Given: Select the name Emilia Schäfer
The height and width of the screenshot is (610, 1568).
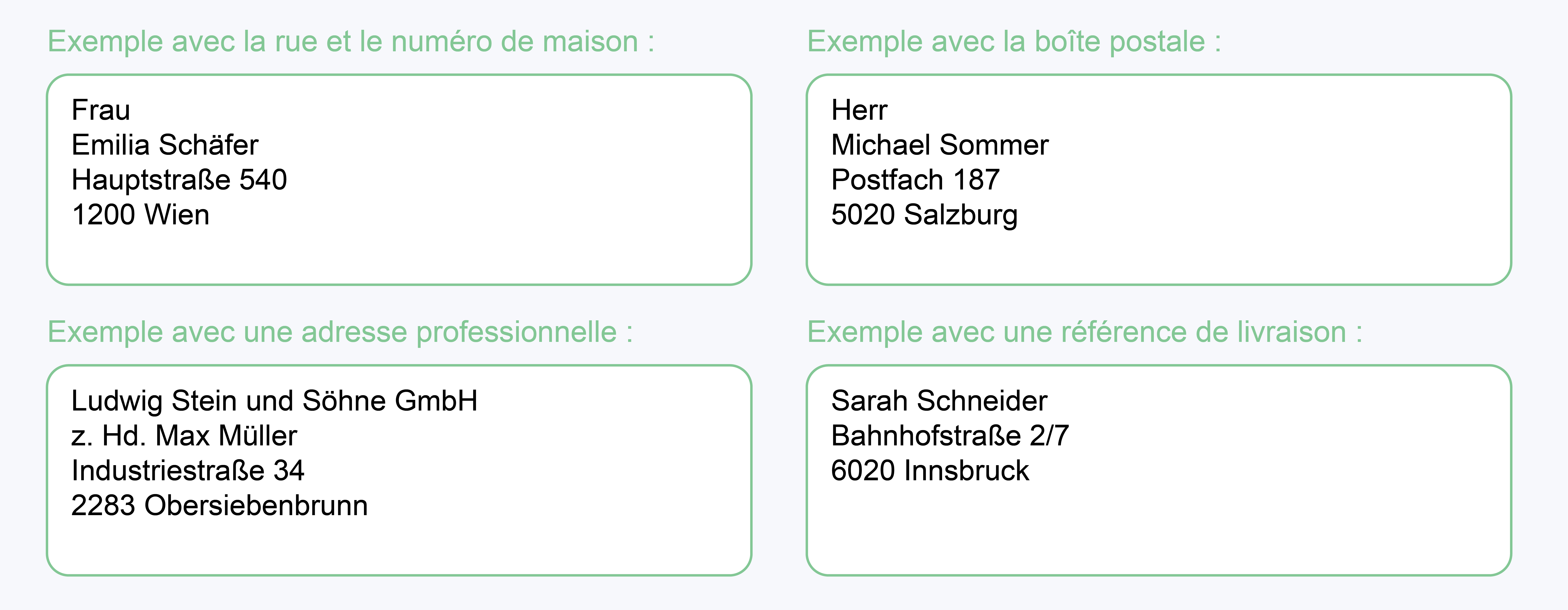Looking at the screenshot, I should [165, 145].
